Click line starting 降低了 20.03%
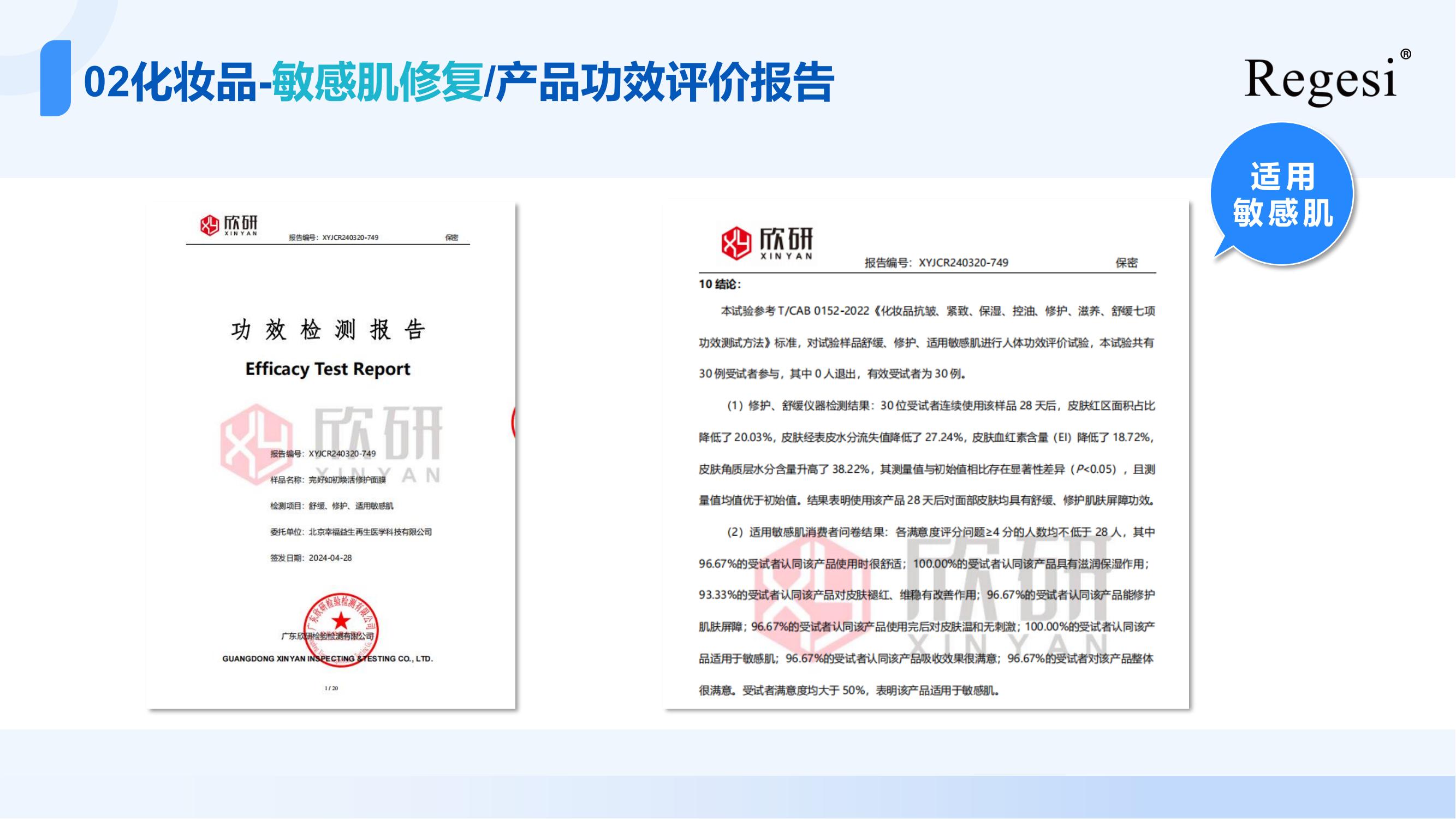Image resolution: width=1456 pixels, height=819 pixels. [926, 437]
